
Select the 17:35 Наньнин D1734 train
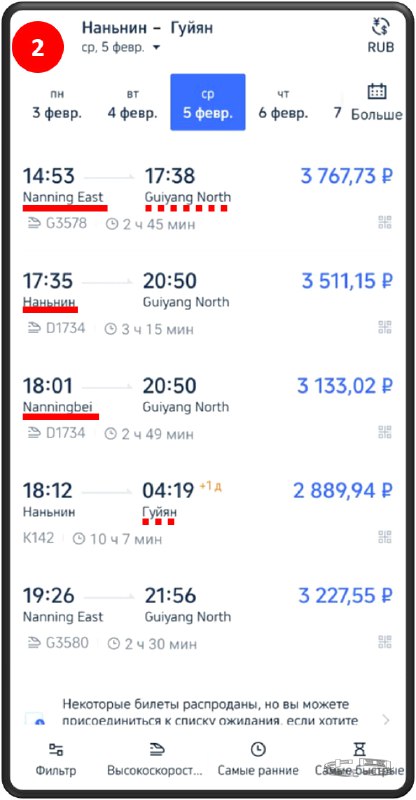coord(208,304)
